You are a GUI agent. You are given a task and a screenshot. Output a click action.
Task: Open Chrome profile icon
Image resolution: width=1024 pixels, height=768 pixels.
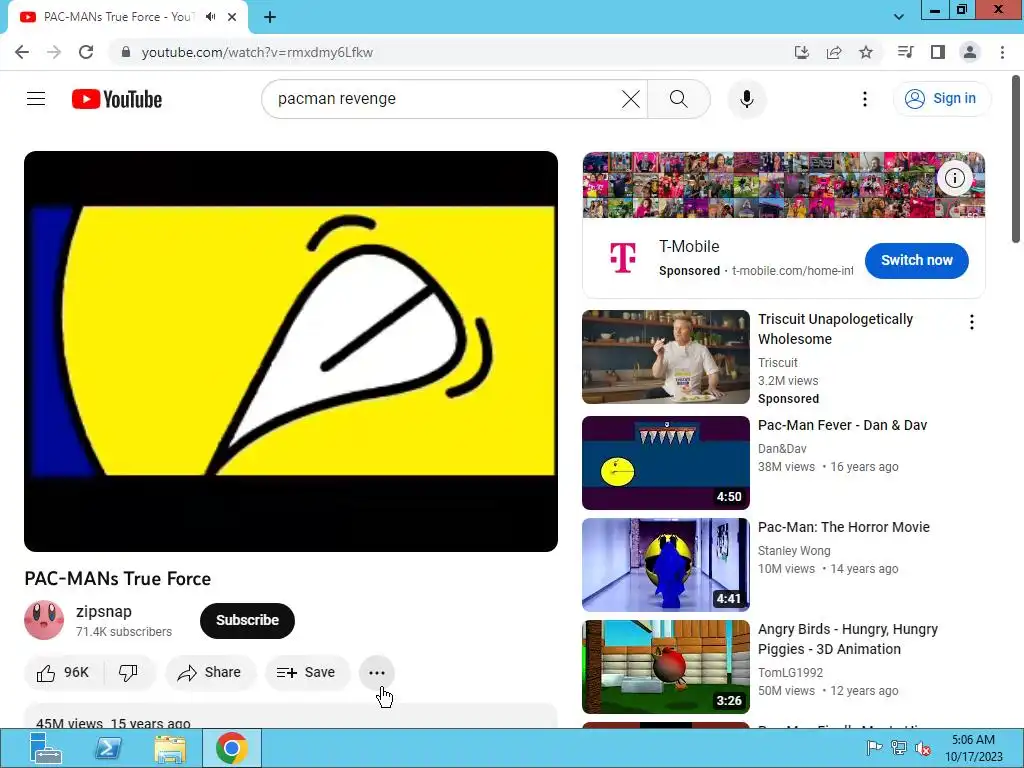click(970, 52)
